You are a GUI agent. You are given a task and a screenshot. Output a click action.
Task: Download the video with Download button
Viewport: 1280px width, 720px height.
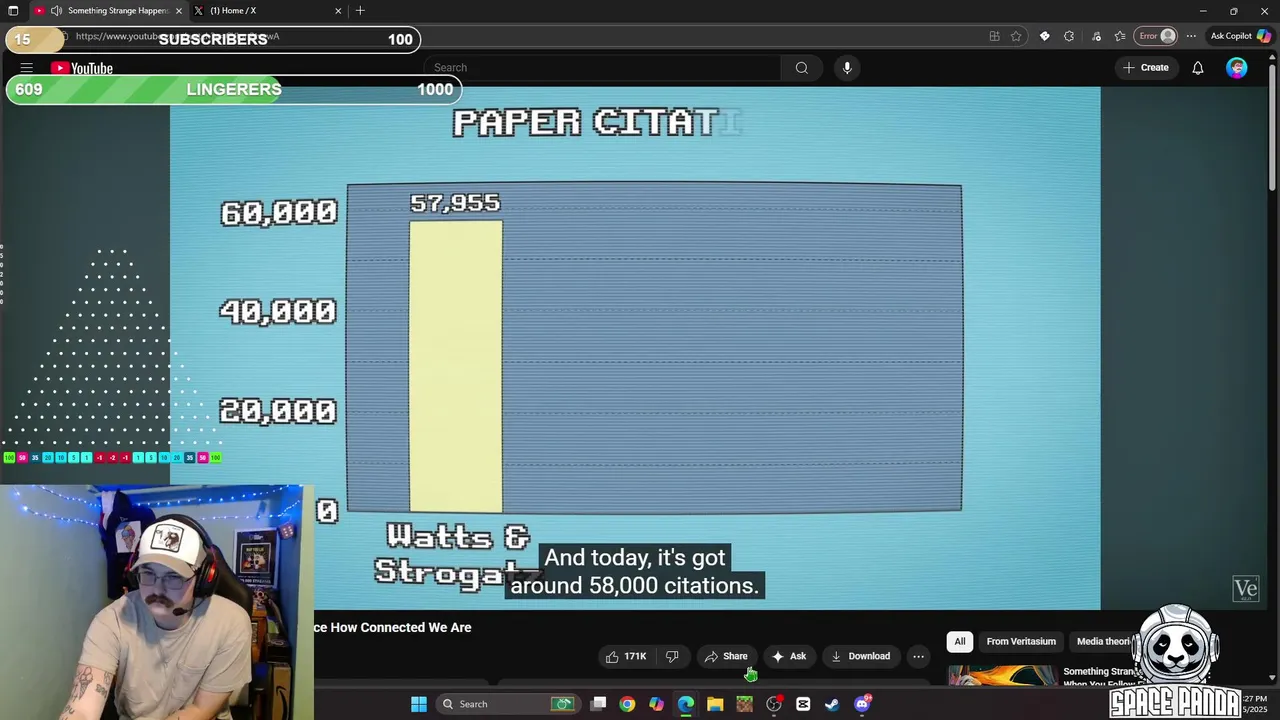860,656
